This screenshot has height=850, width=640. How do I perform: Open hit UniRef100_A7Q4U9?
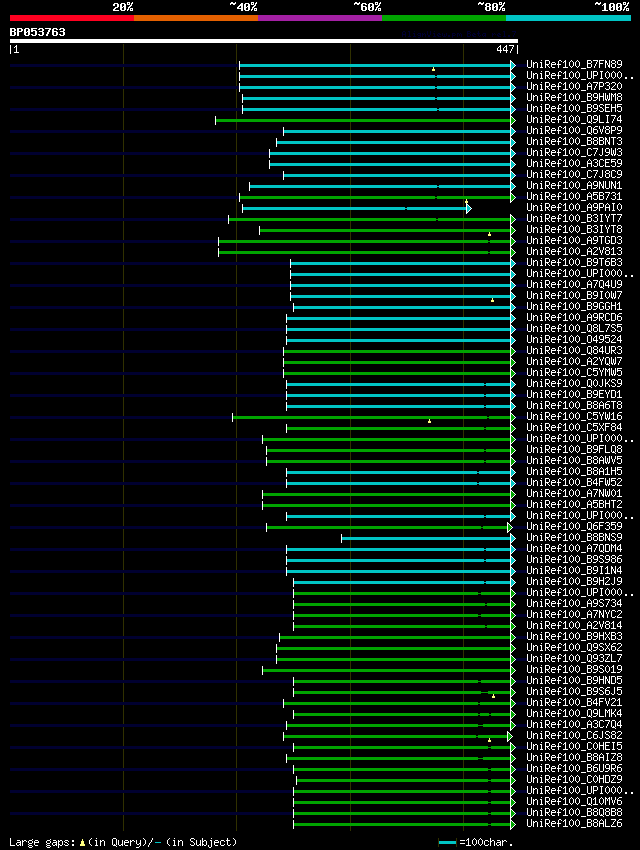tap(574, 284)
